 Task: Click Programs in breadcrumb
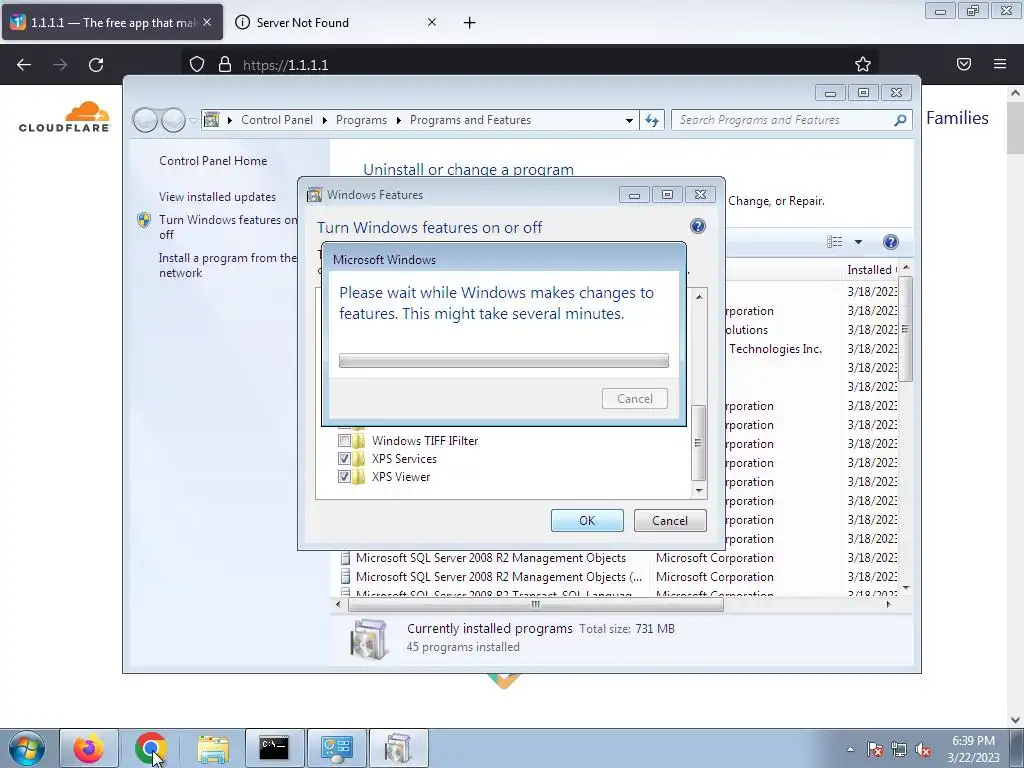pos(361,120)
